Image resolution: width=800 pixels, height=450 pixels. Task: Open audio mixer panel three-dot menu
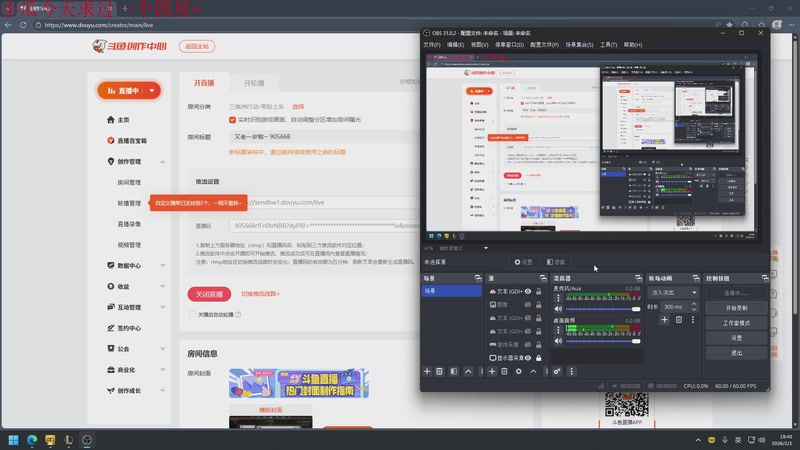point(571,371)
